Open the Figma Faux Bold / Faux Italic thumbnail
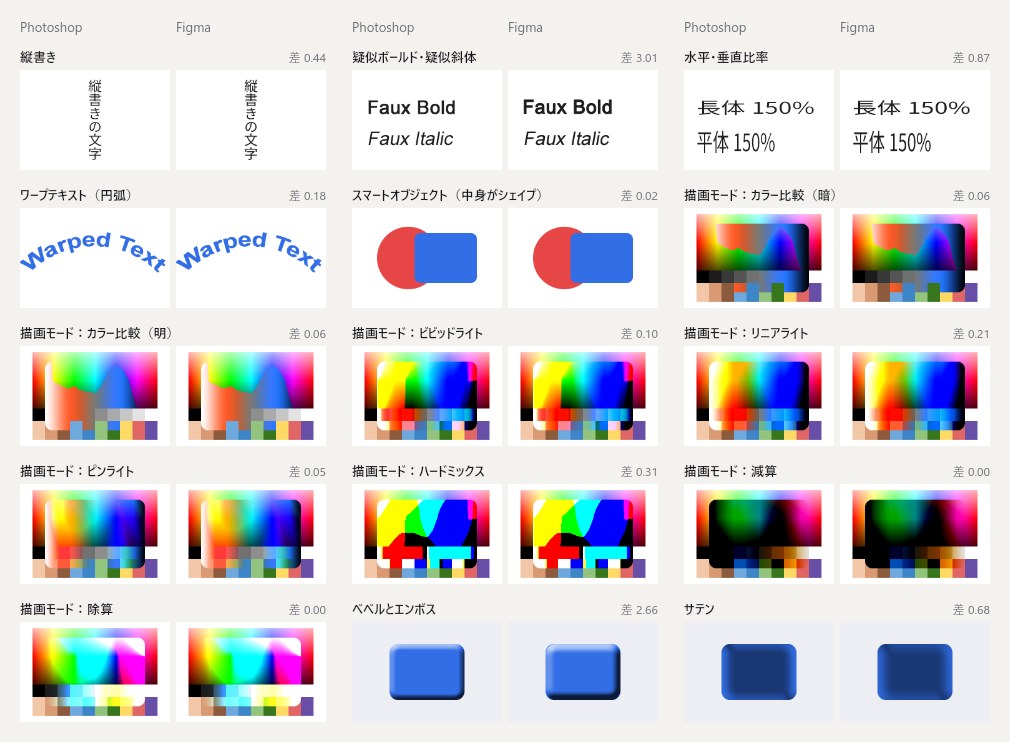The width and height of the screenshot is (1010, 742). [583, 120]
